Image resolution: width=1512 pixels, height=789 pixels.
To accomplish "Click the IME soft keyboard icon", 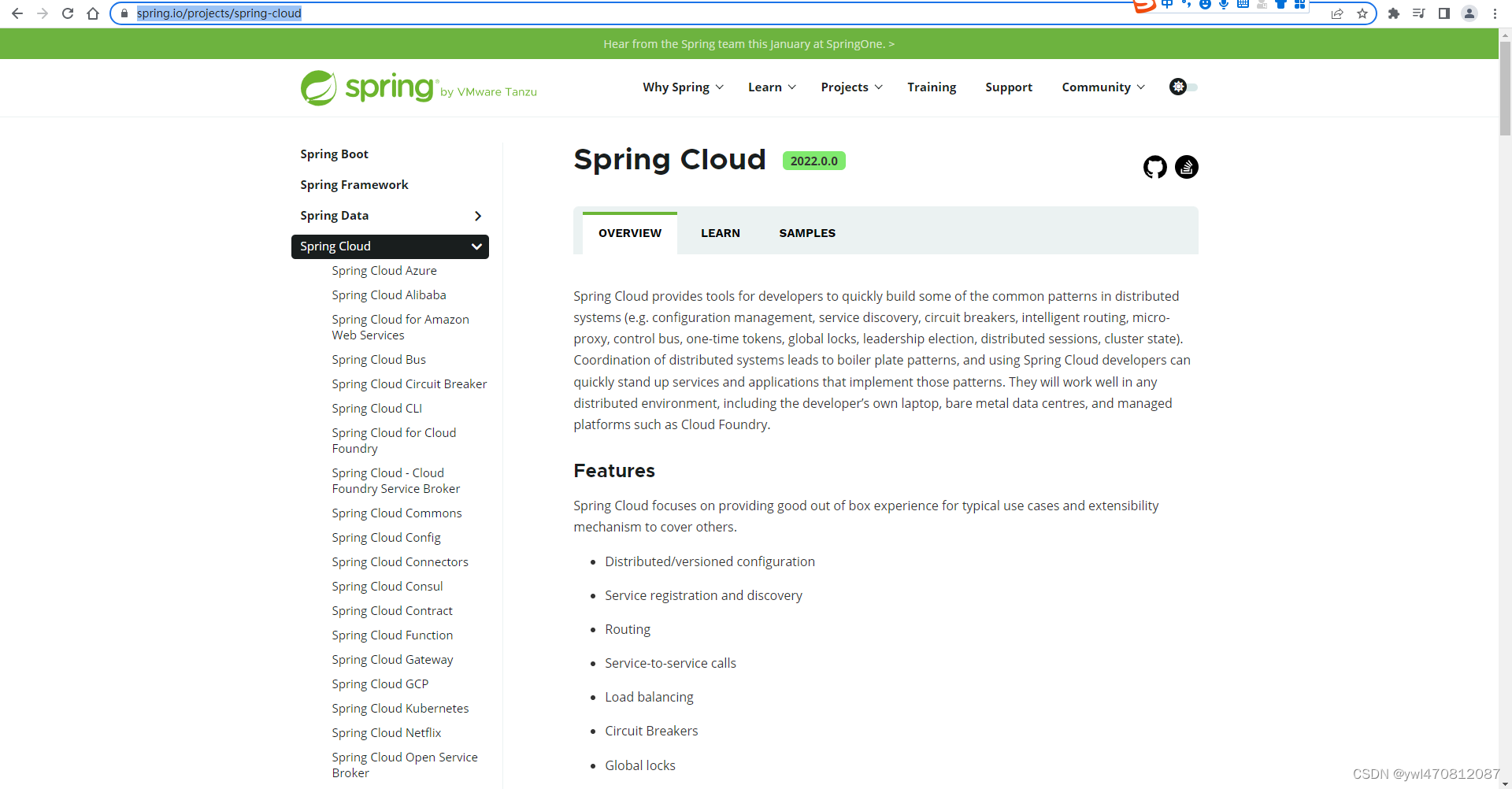I will click(1243, 5).
